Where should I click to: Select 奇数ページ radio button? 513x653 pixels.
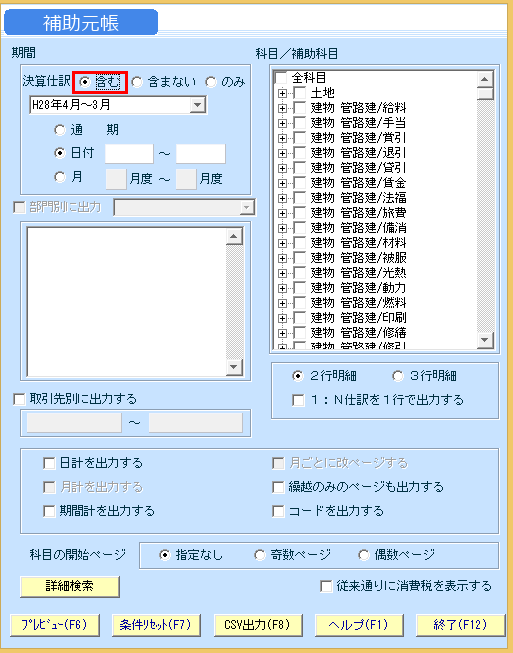click(x=260, y=555)
